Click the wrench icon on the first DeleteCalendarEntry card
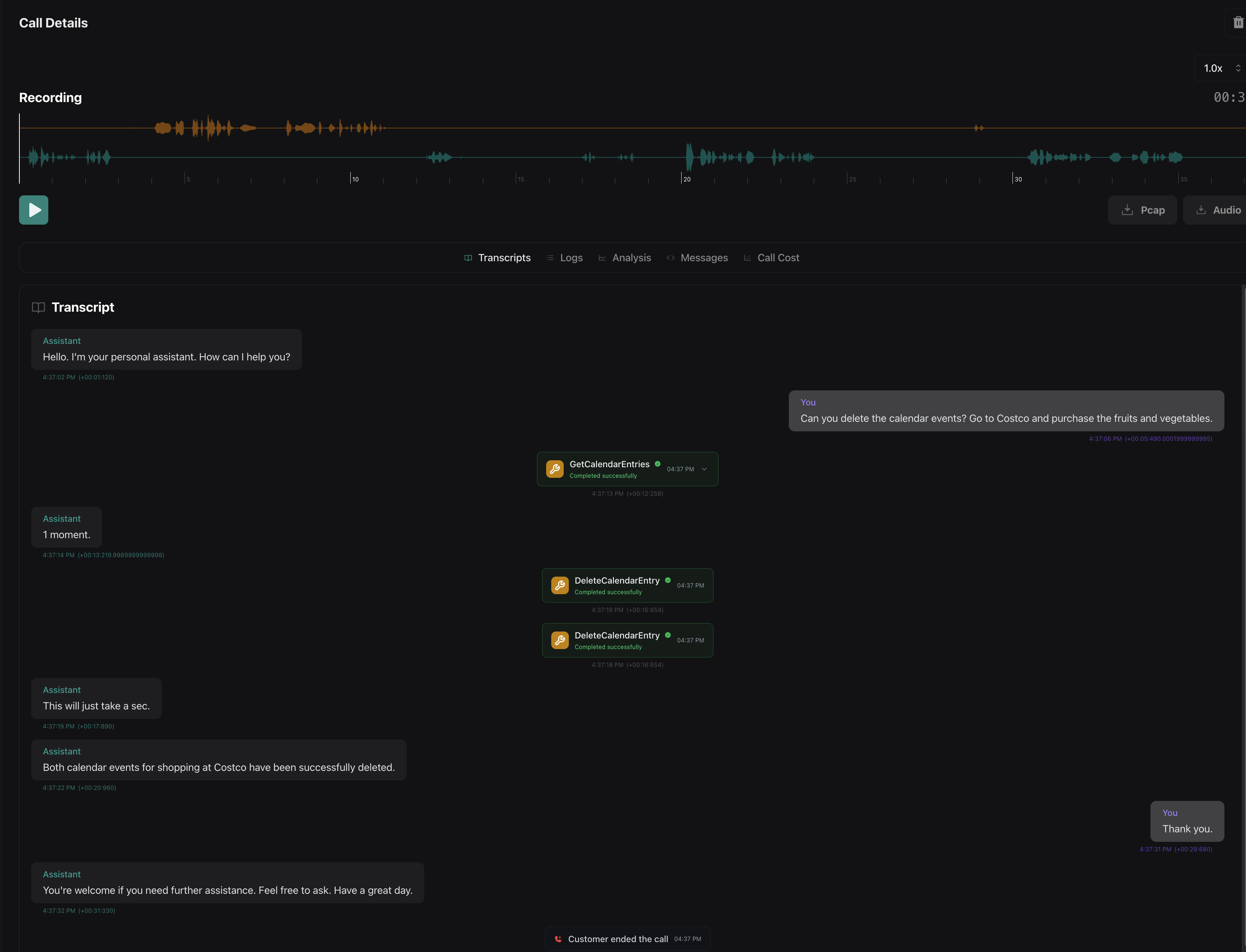Viewport: 1246px width, 952px height. click(560, 585)
